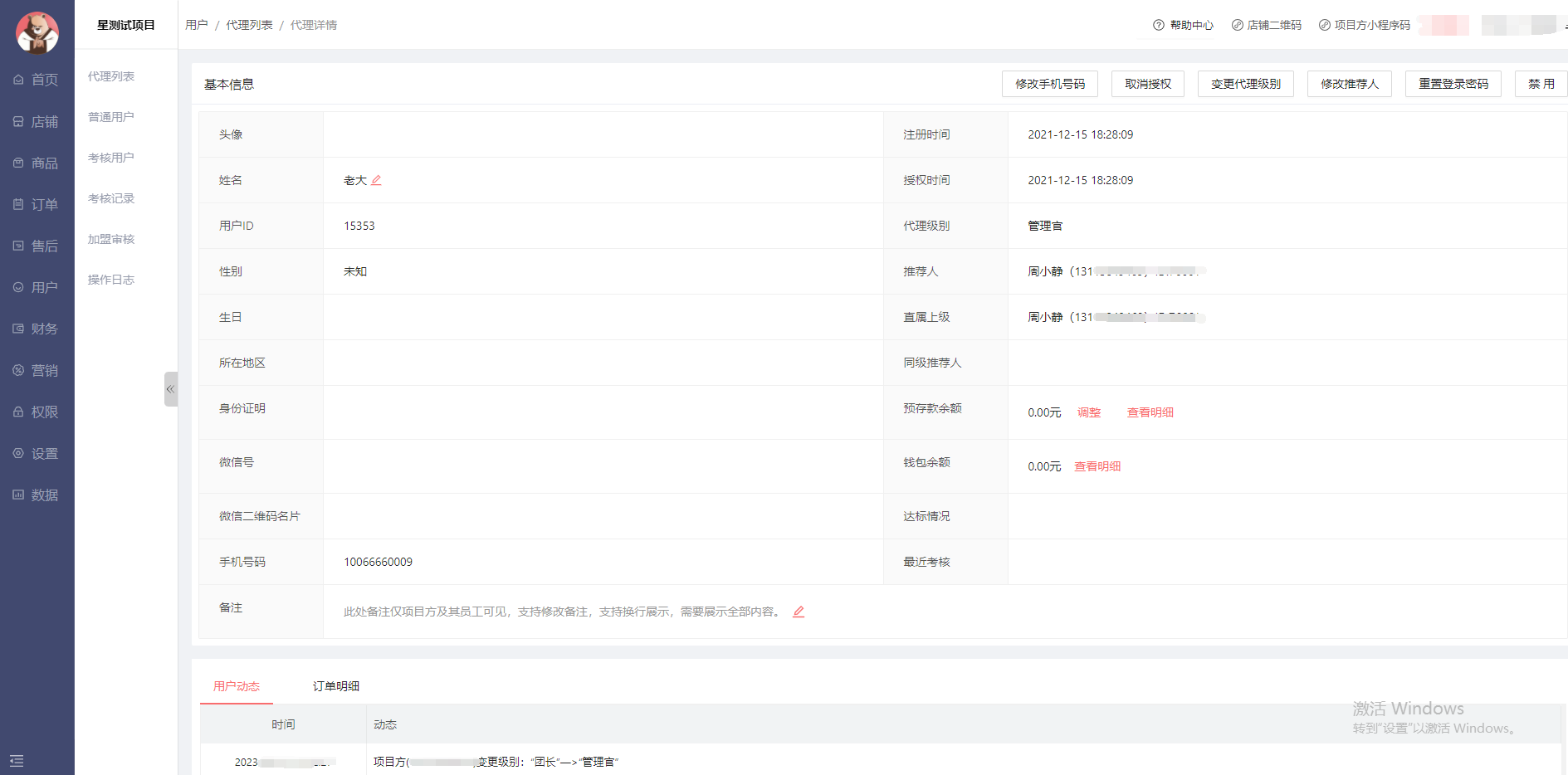1568x775 pixels.
Task: Click the 修改手机号码 button
Action: [1049, 84]
